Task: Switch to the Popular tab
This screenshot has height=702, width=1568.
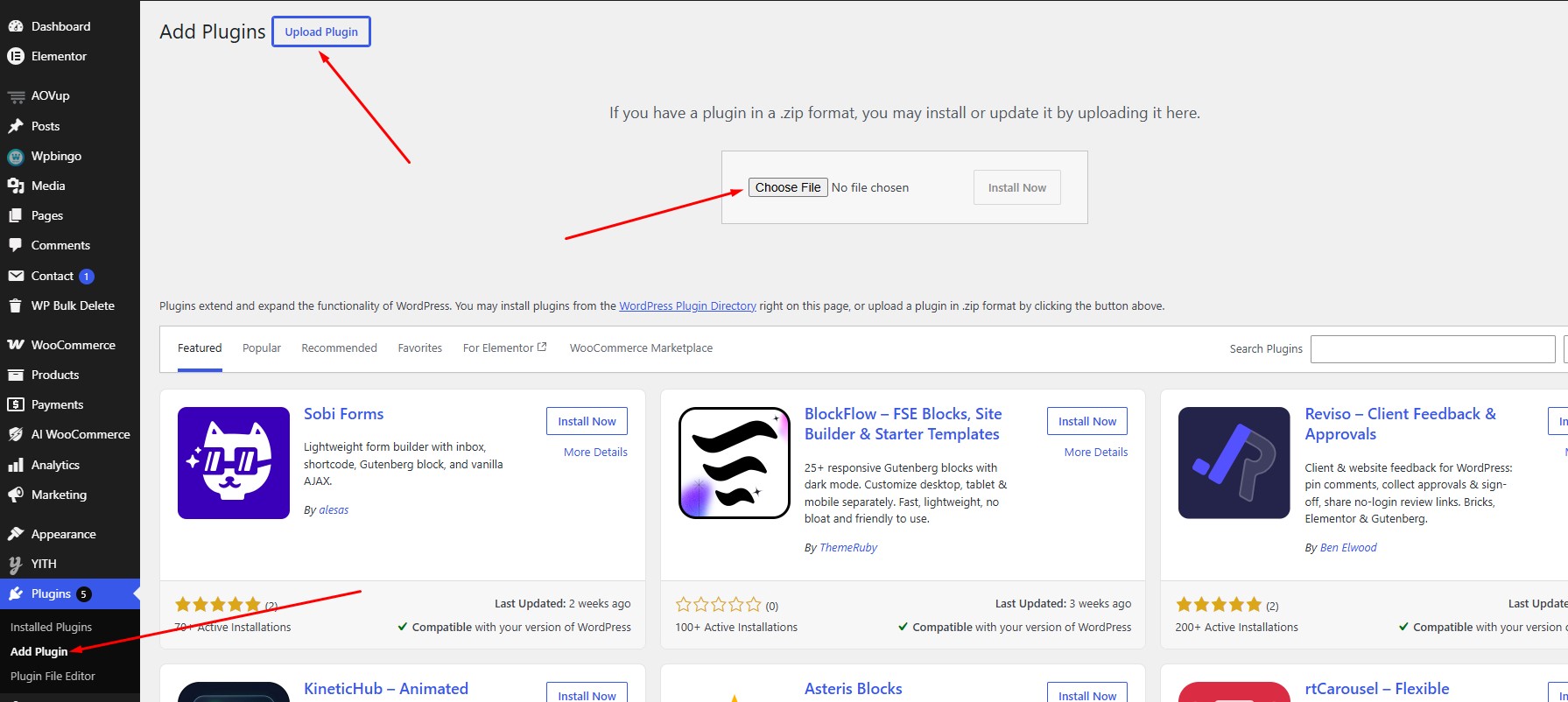Action: pos(262,347)
